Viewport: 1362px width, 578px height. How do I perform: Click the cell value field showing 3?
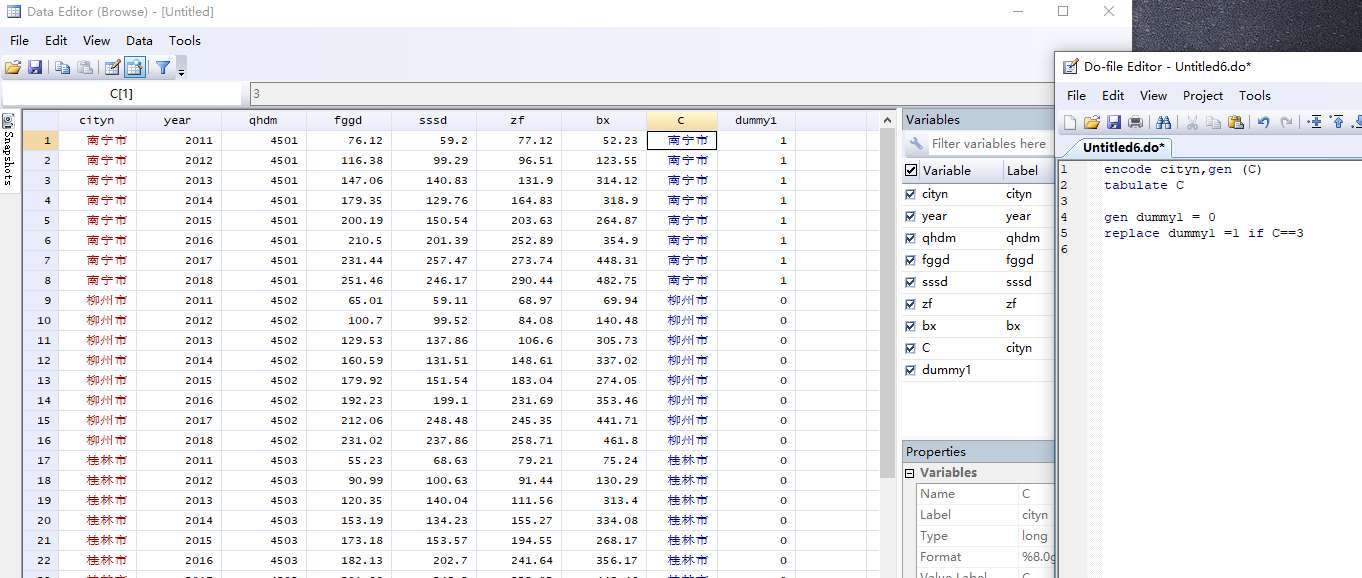tap(650, 94)
